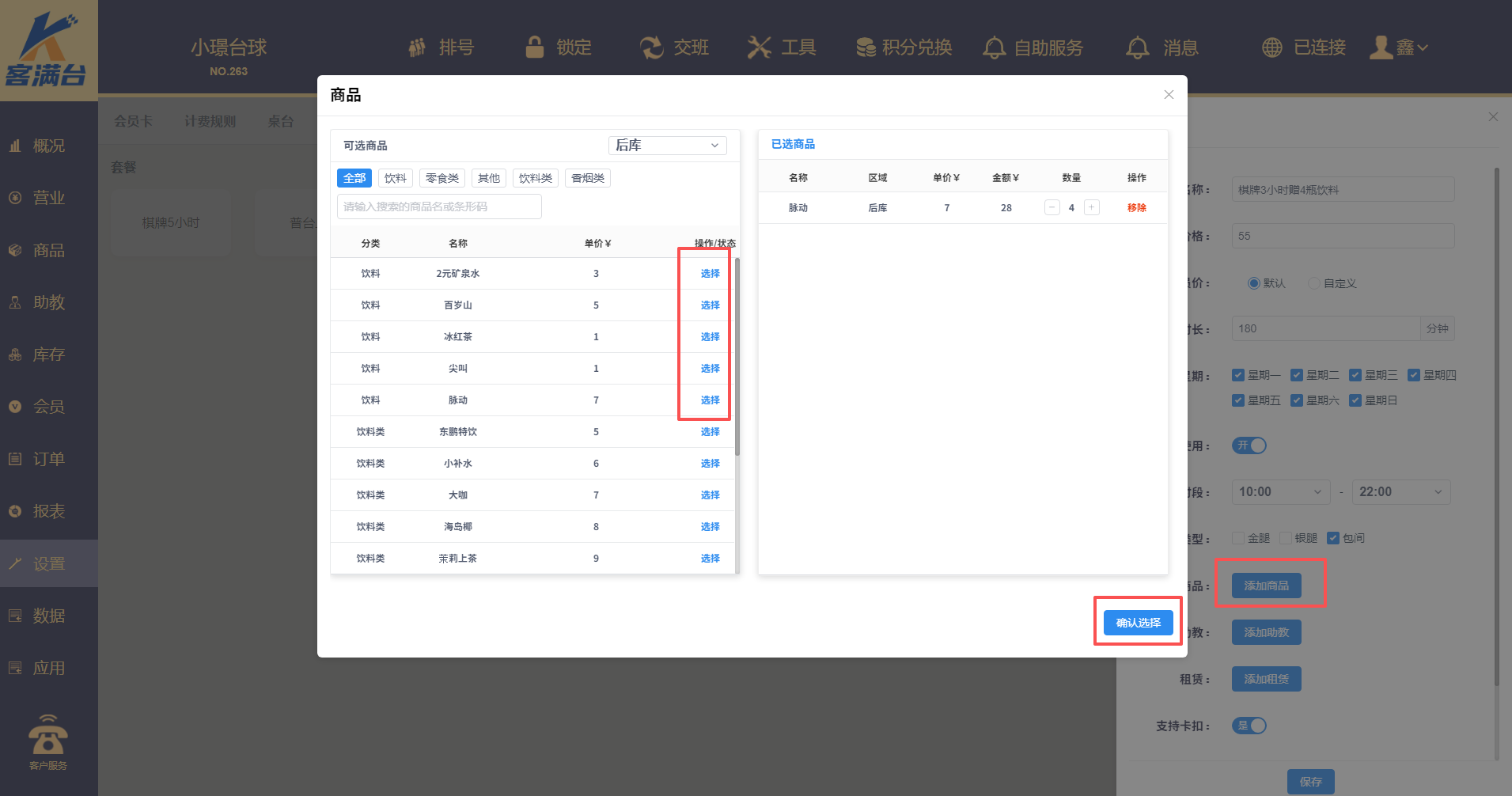This screenshot has height=796, width=1512.
Task: Click the 客户服务 telephone icon
Action: click(48, 736)
